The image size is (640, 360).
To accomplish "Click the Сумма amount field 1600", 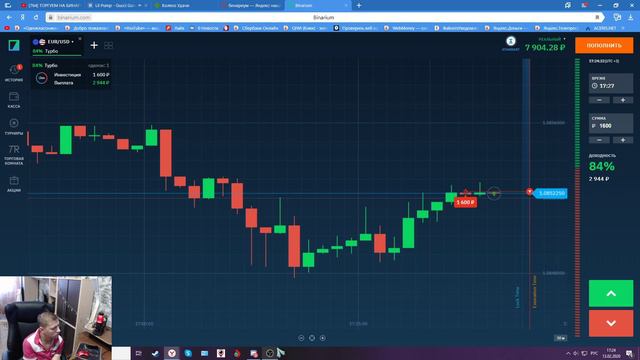I will click(x=611, y=124).
